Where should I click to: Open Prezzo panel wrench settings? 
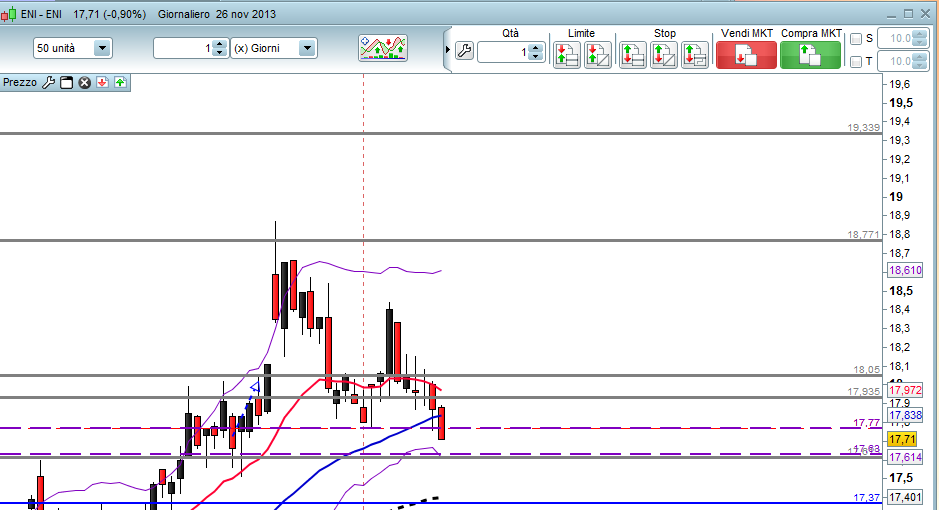pos(49,83)
